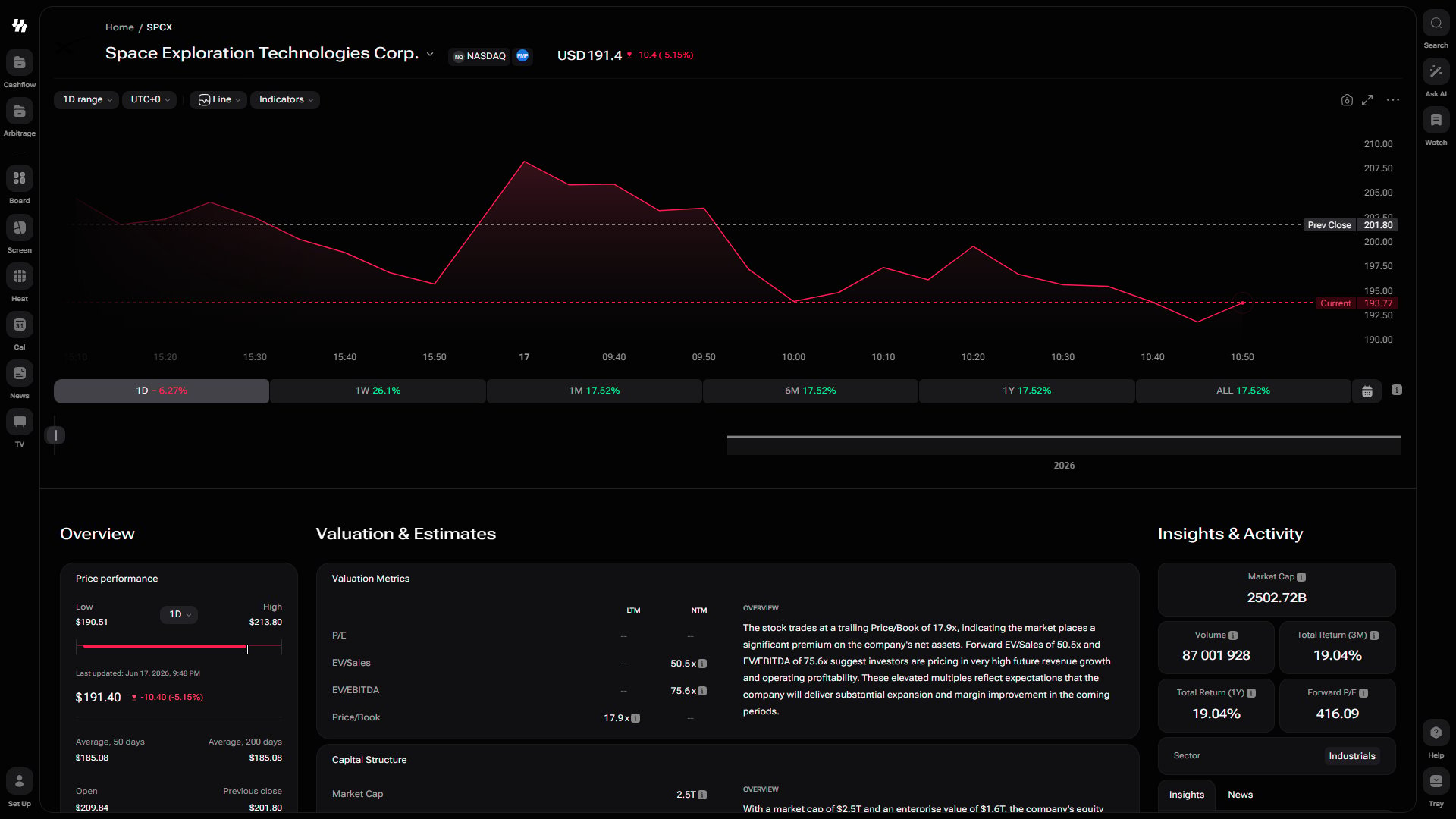This screenshot has height=819, width=1456.
Task: Open the Indicators dropdown
Action: tap(285, 99)
